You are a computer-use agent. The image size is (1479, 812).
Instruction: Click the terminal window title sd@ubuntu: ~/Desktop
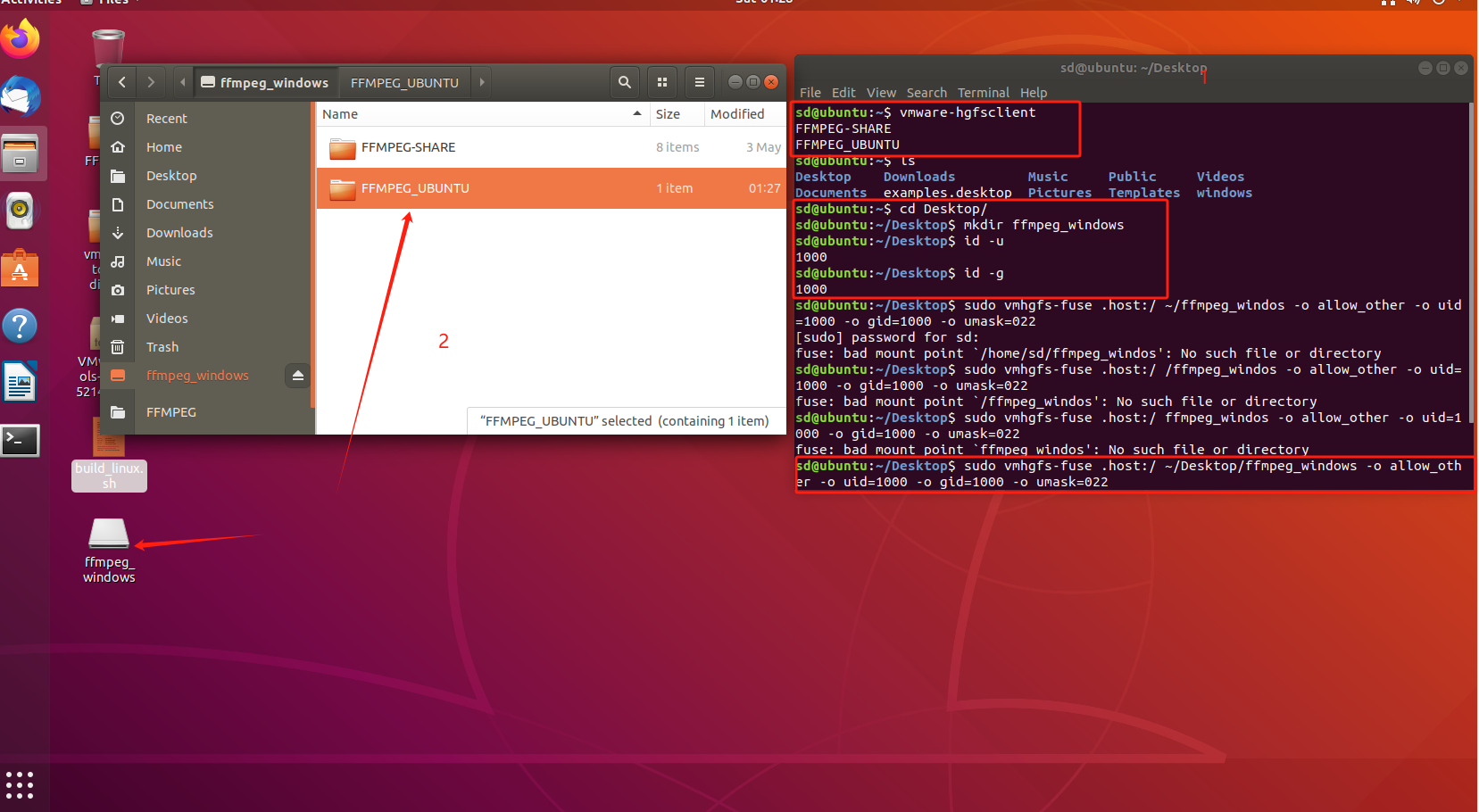(1133, 68)
